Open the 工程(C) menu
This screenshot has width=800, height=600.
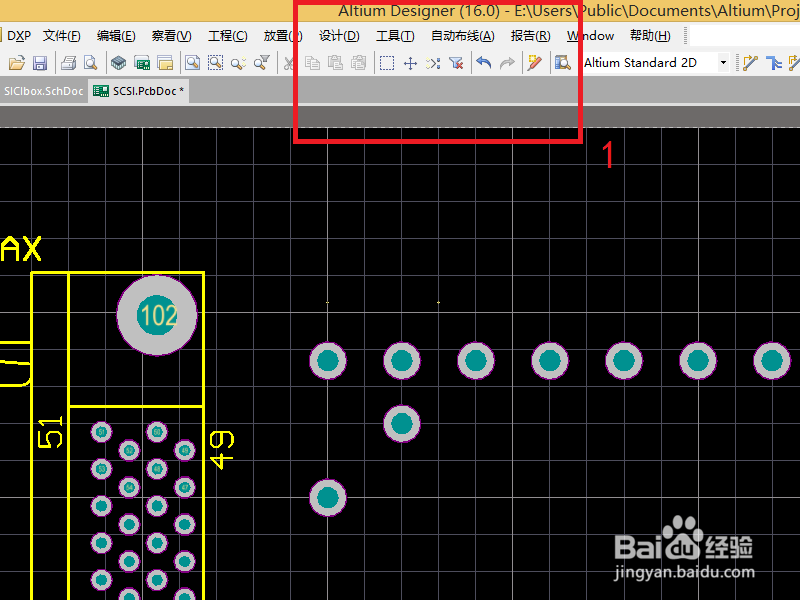coord(228,36)
